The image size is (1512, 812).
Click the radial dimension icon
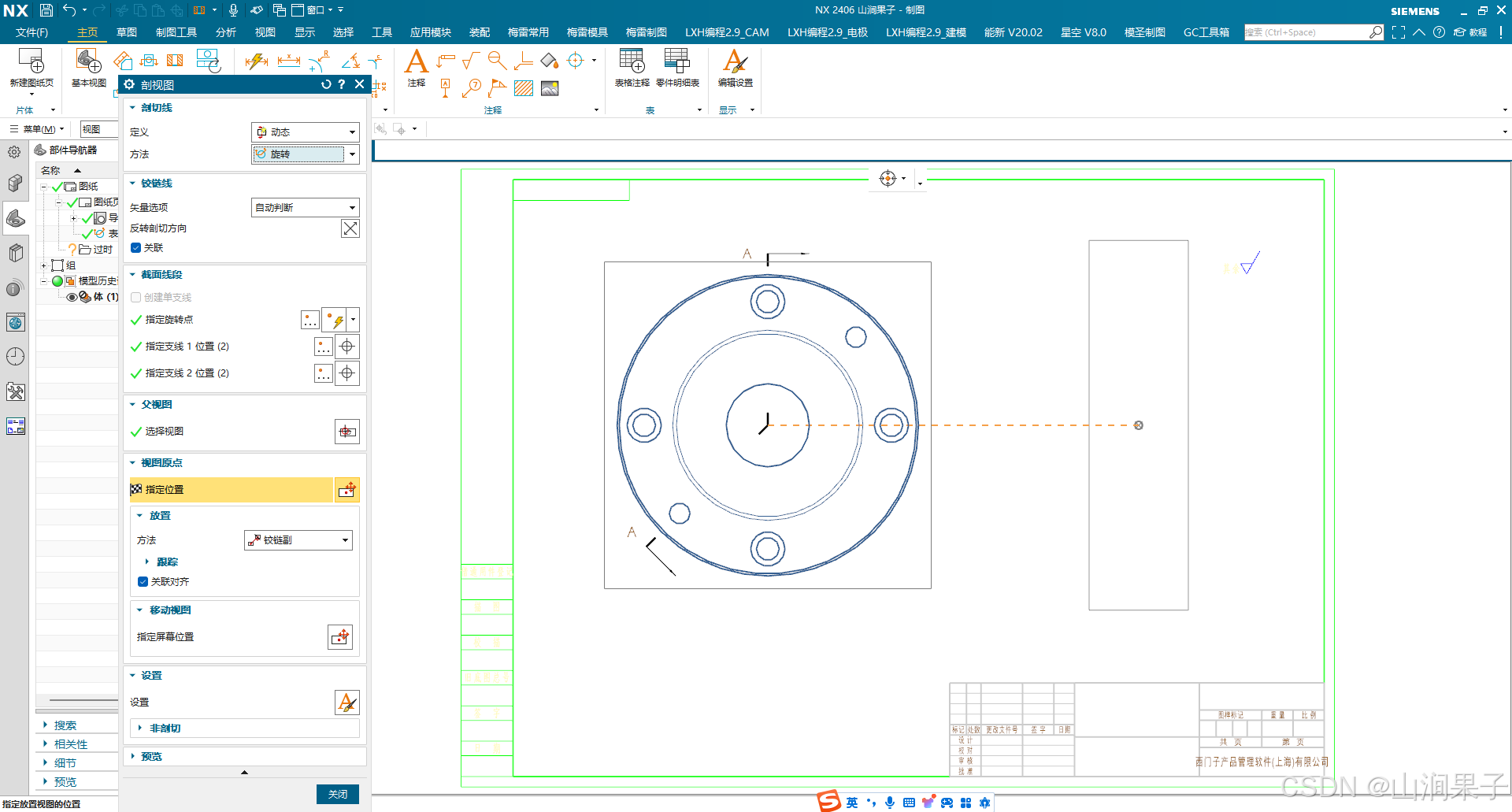[x=320, y=61]
